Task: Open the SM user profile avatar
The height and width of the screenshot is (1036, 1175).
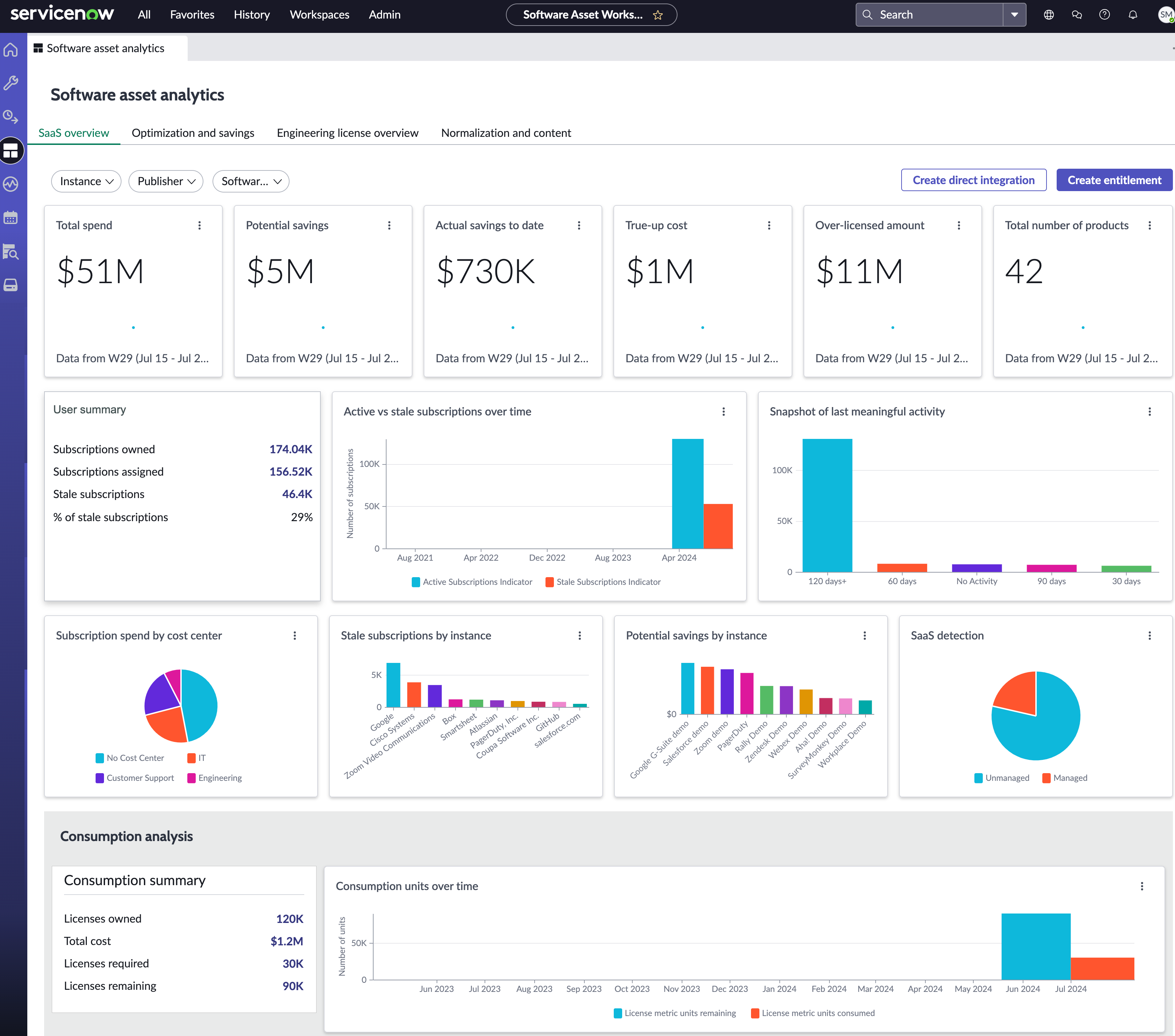Action: (x=1165, y=15)
